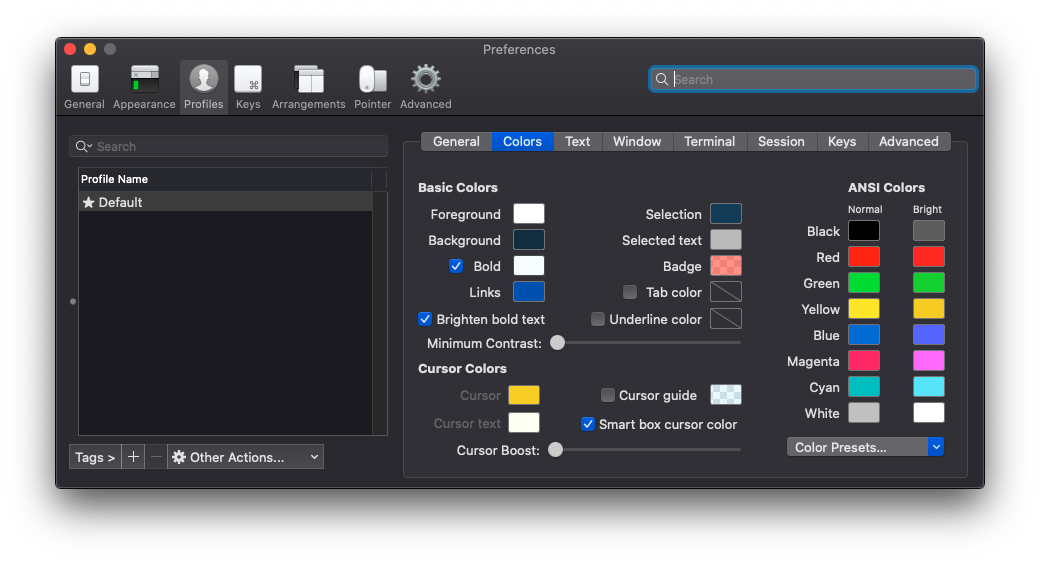1040x562 pixels.
Task: Open the ANSI Normal Black swatch
Action: (x=864, y=231)
